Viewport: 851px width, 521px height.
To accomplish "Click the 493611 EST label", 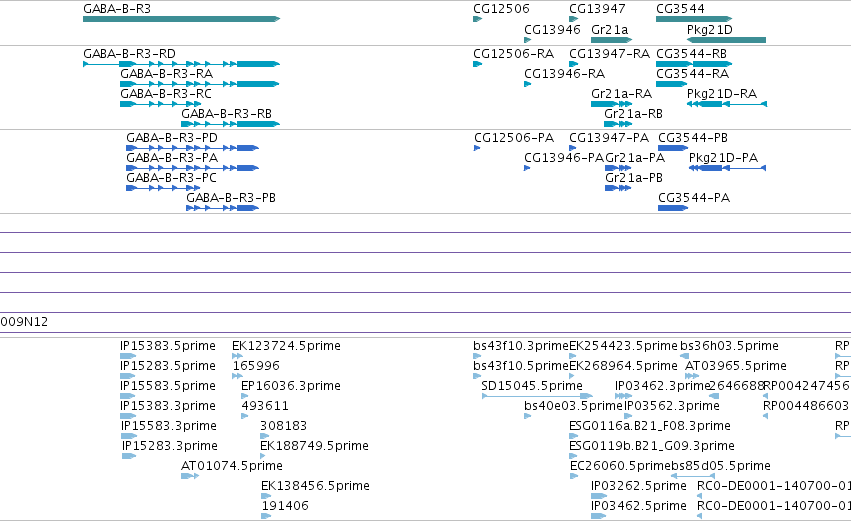I will 265,406.
